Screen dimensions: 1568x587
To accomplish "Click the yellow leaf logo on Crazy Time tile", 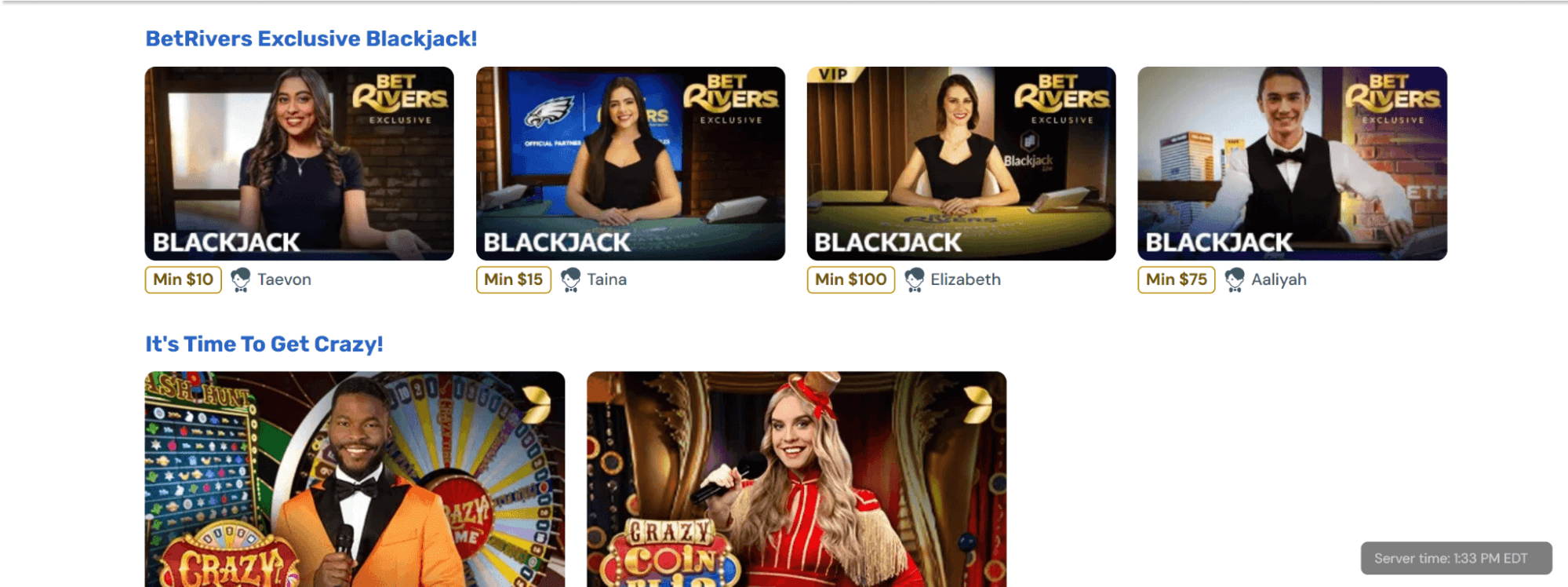I will pyautogui.click(x=537, y=404).
